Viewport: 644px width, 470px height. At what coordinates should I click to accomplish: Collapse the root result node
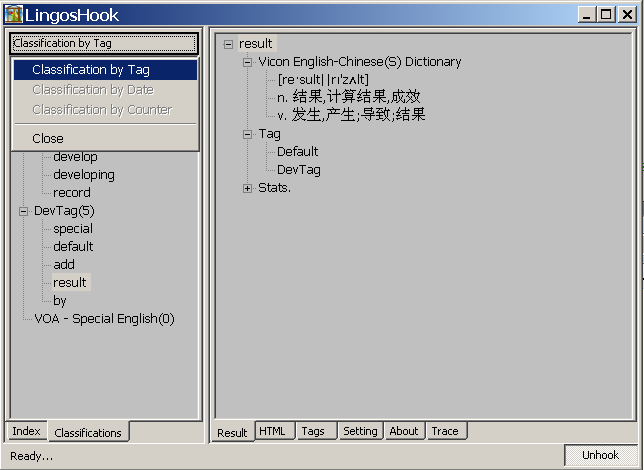[228, 44]
